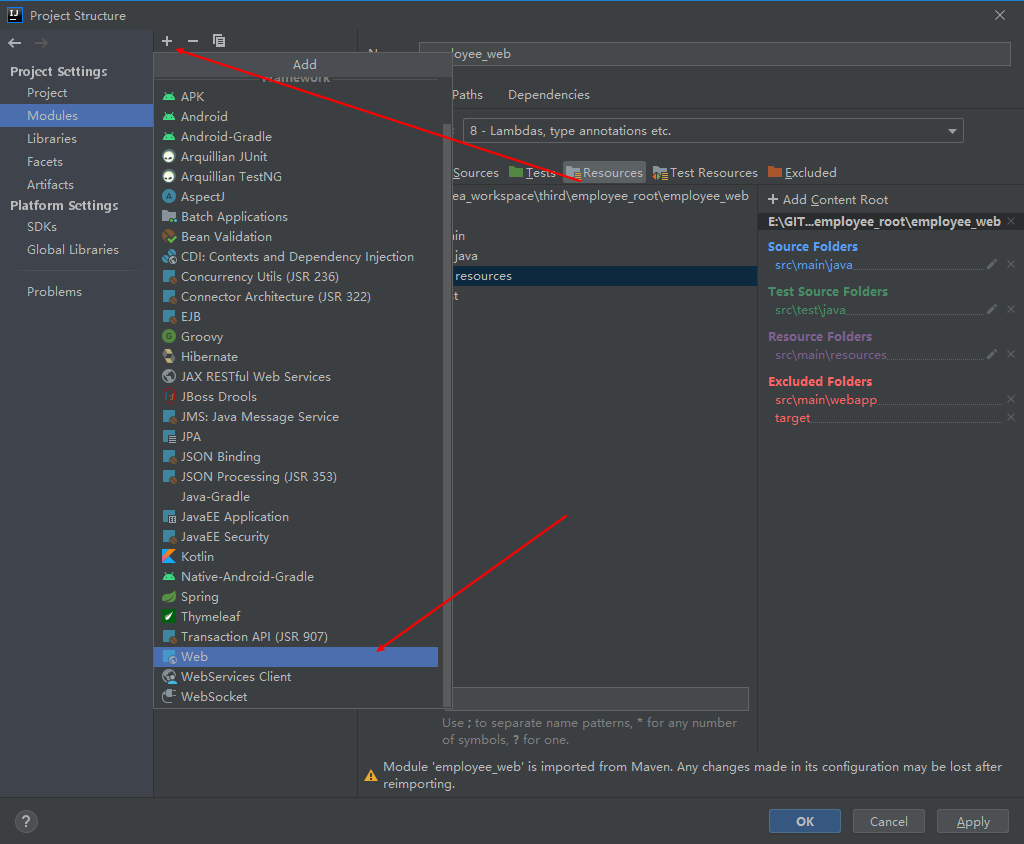The width and height of the screenshot is (1024, 844).
Task: Select WebServices Client in Add menu
Action: point(296,677)
